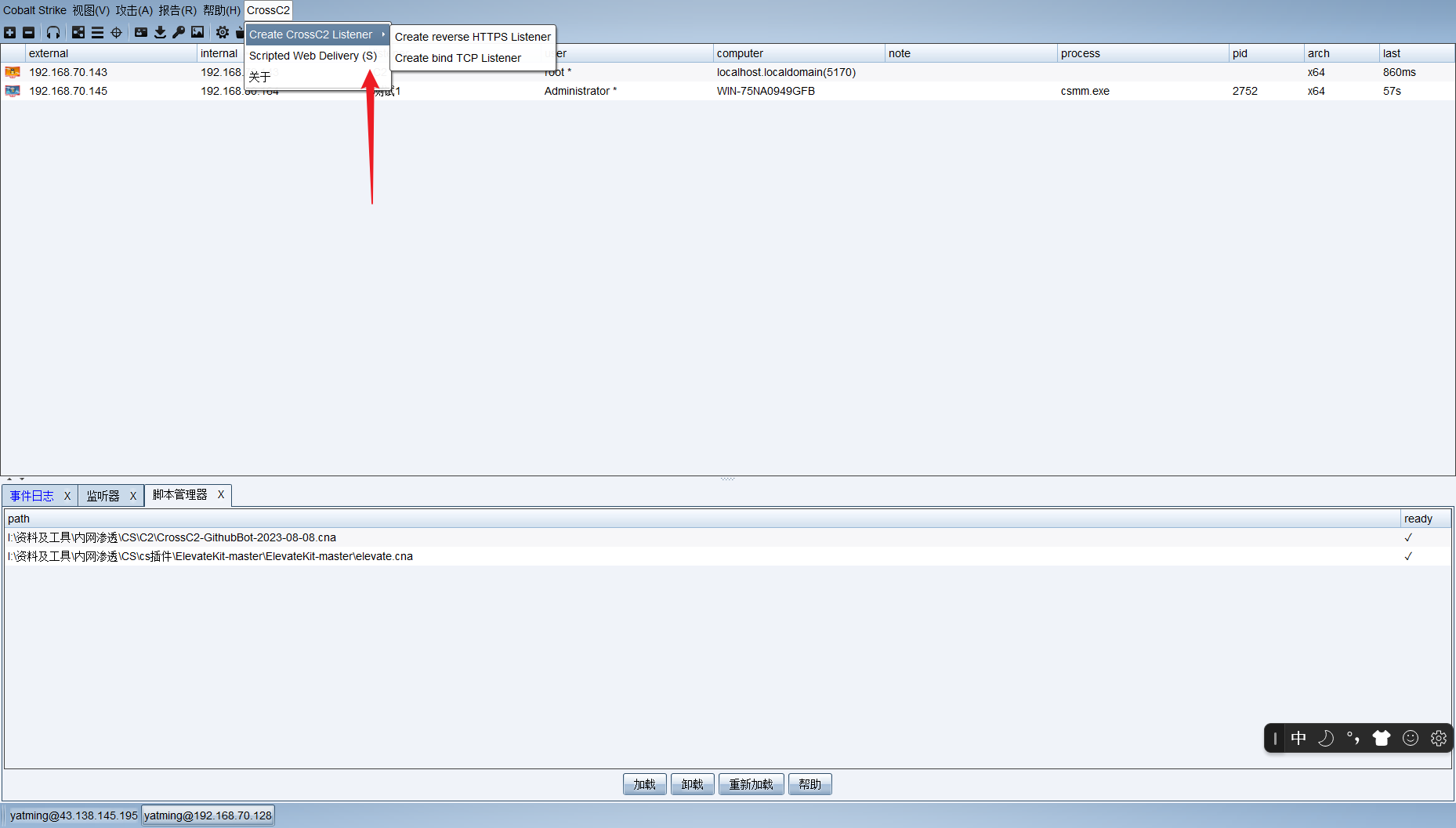Select session row 192.168.70.143
Image resolution: width=1456 pixels, height=828 pixels.
click(x=728, y=72)
